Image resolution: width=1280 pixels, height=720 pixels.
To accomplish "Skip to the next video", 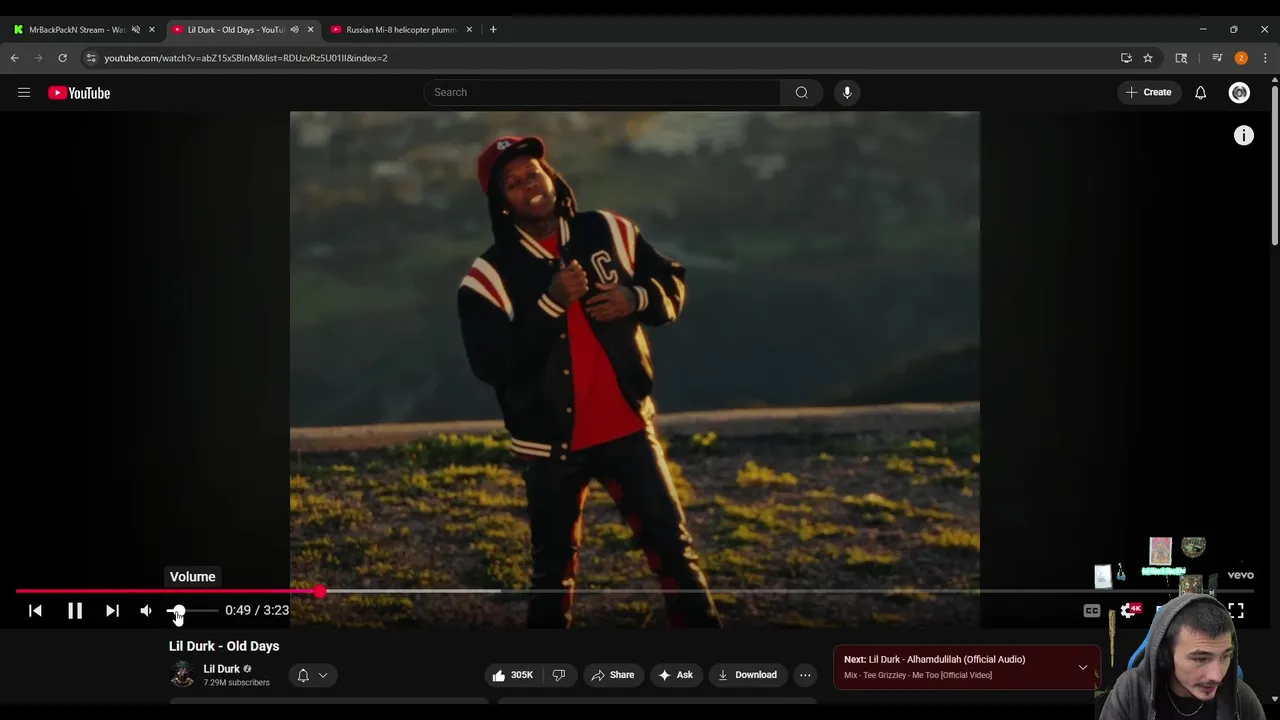I will tap(112, 611).
